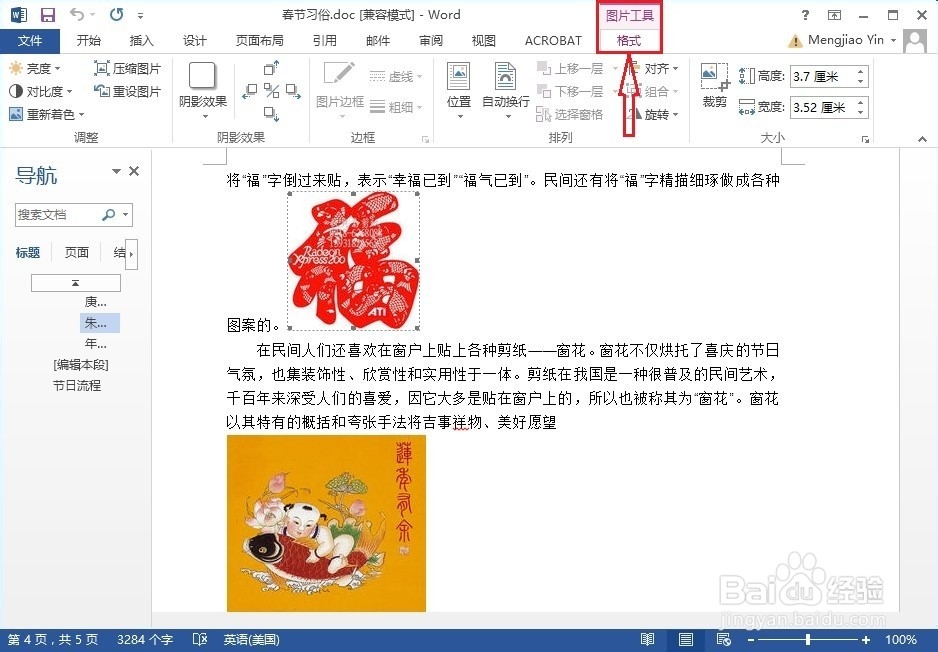Open the 审阅 tab
Viewport: 938px width, 652px height.
(x=431, y=41)
